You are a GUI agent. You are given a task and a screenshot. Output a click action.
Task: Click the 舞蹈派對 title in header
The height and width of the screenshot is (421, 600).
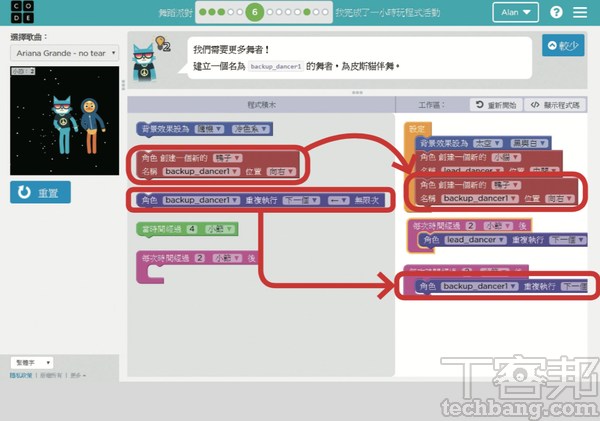[176, 13]
